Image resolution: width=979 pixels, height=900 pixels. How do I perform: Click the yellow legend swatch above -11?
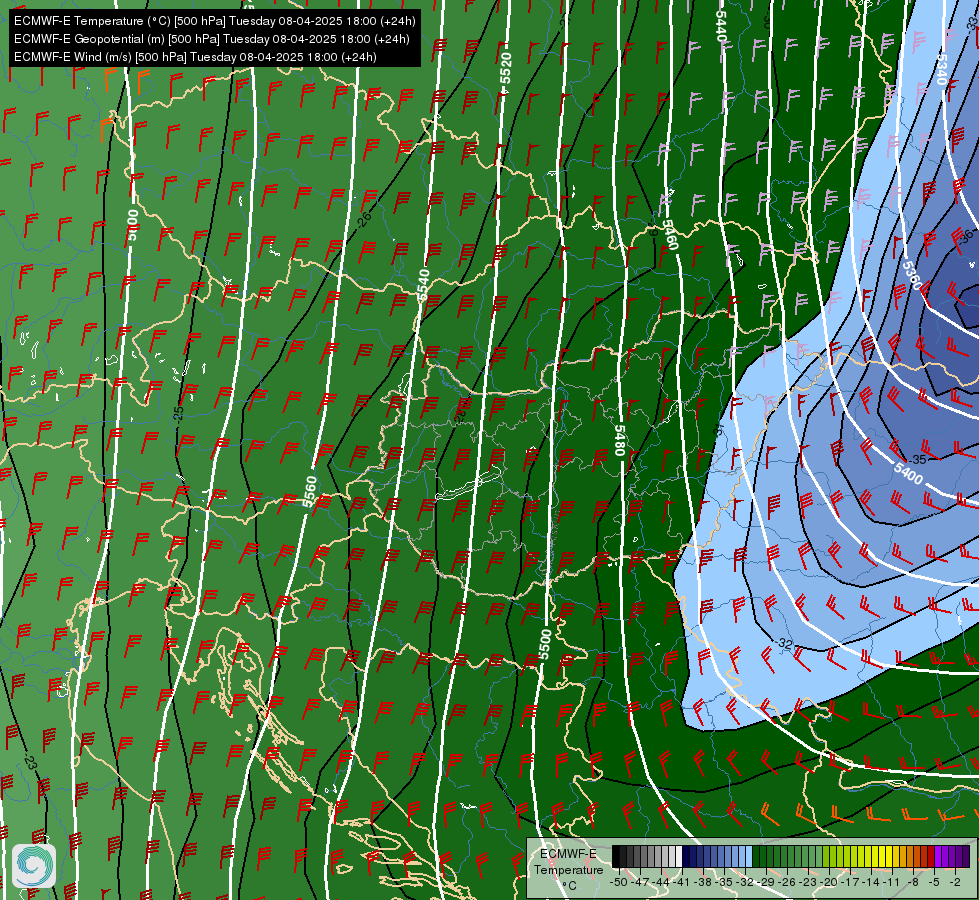point(889,856)
